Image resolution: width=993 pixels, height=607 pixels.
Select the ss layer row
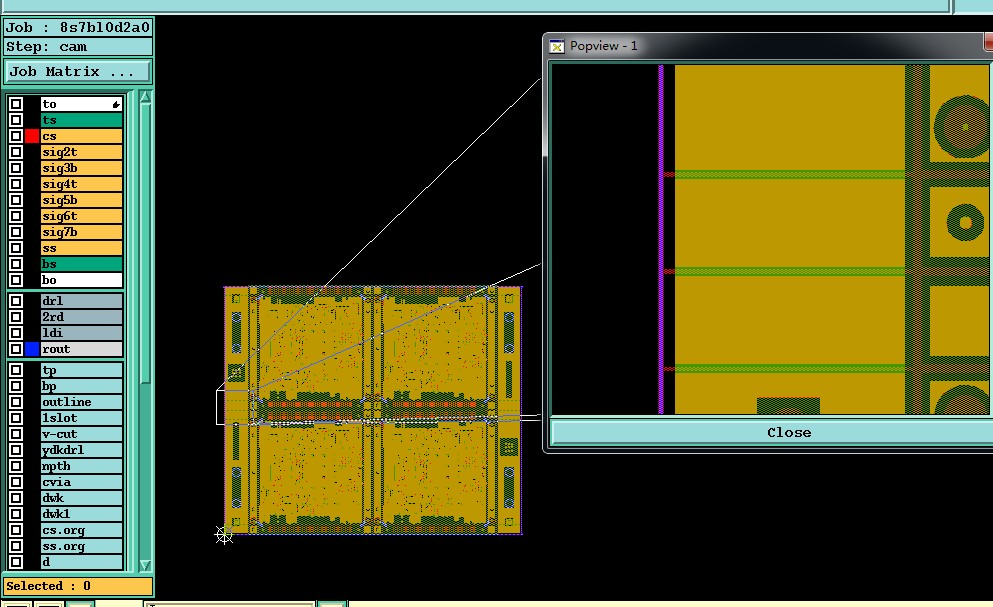pos(82,248)
